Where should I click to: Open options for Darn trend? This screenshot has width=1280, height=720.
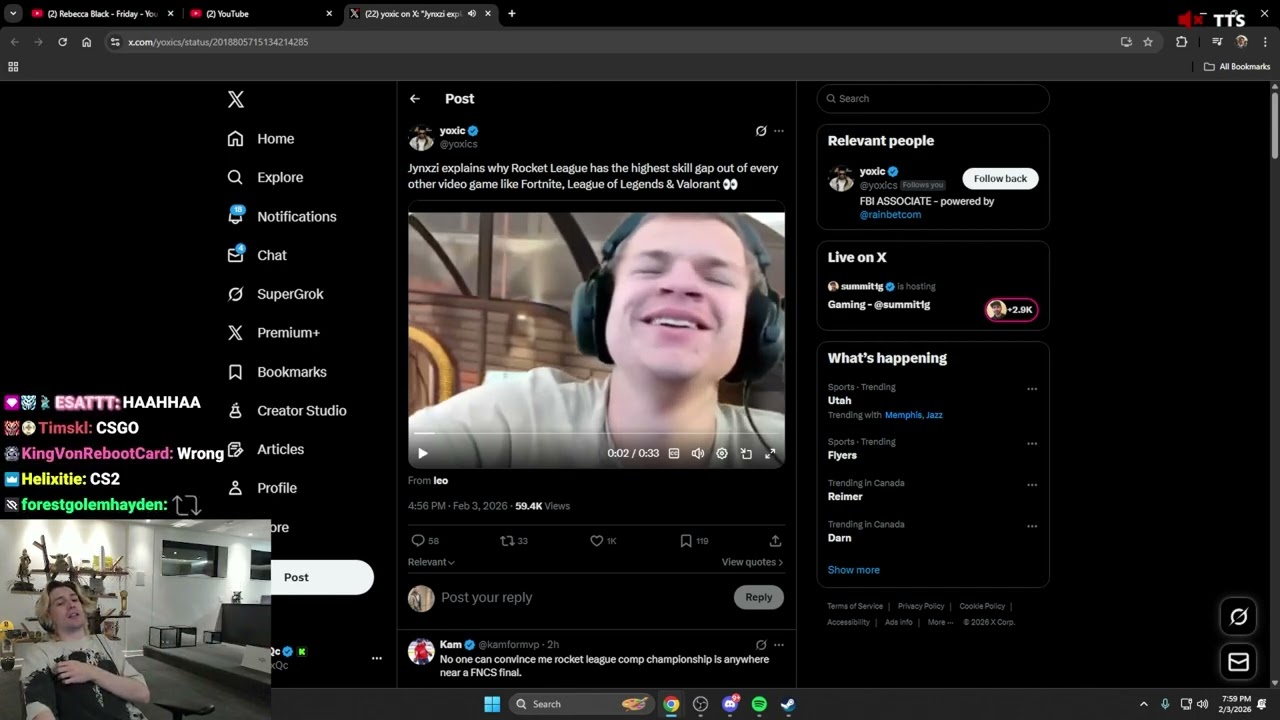click(x=1032, y=526)
